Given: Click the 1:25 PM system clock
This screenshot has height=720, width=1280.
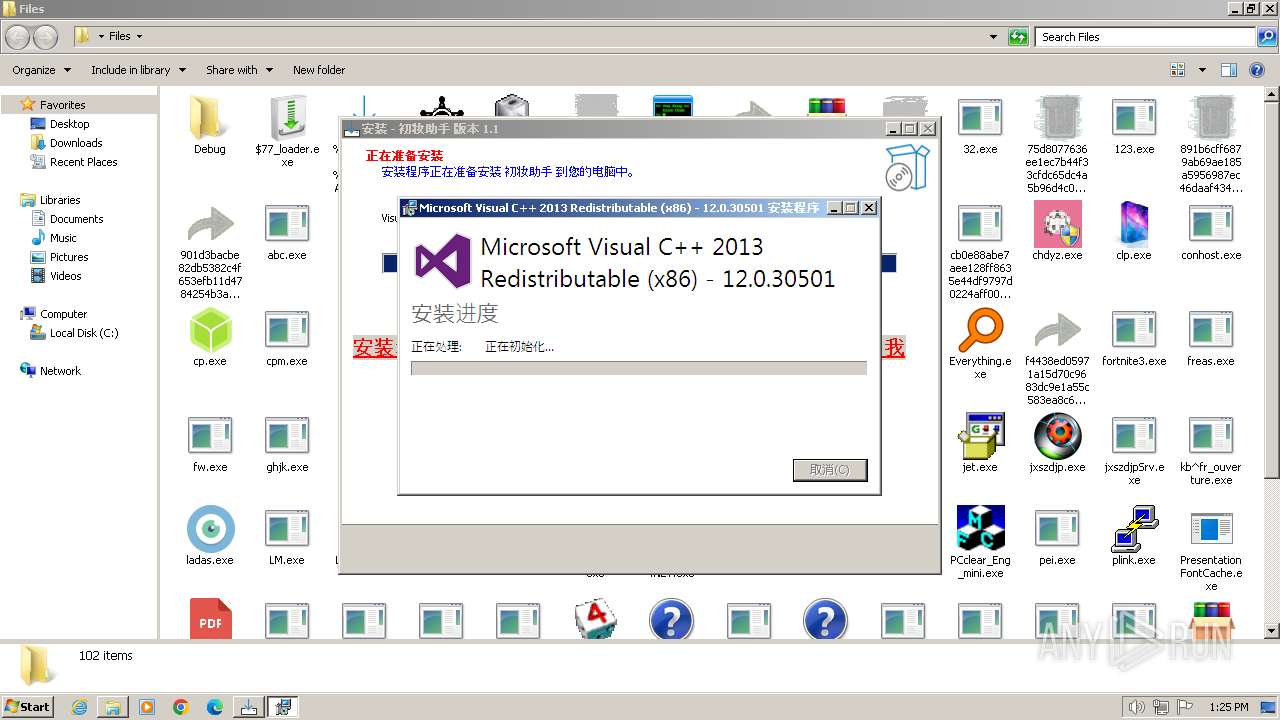Looking at the screenshot, I should pos(1229,707).
